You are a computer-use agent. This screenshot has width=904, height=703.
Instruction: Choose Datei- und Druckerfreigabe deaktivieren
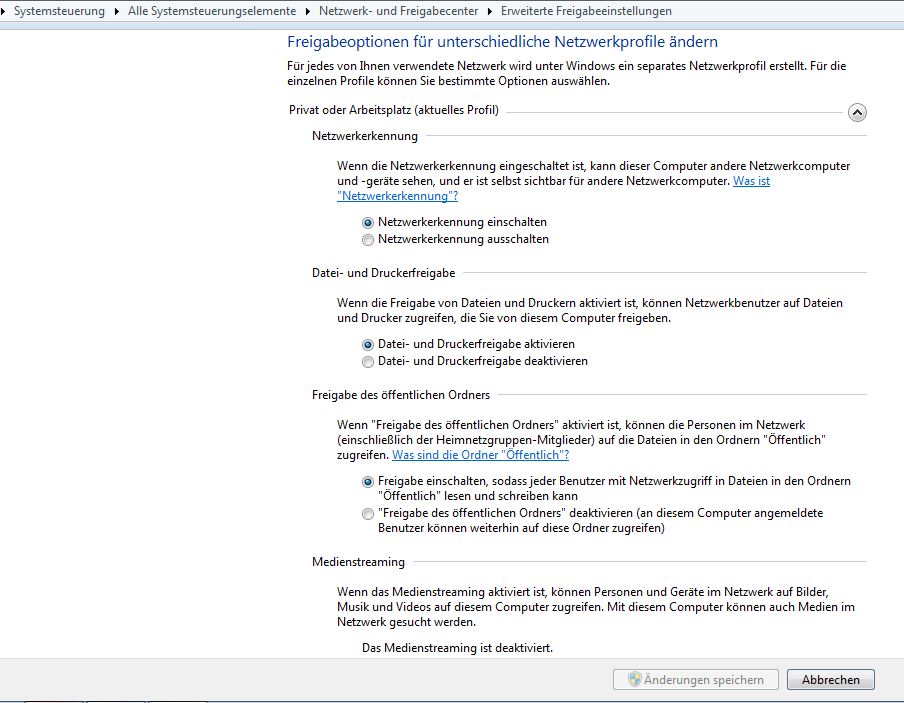[368, 362]
